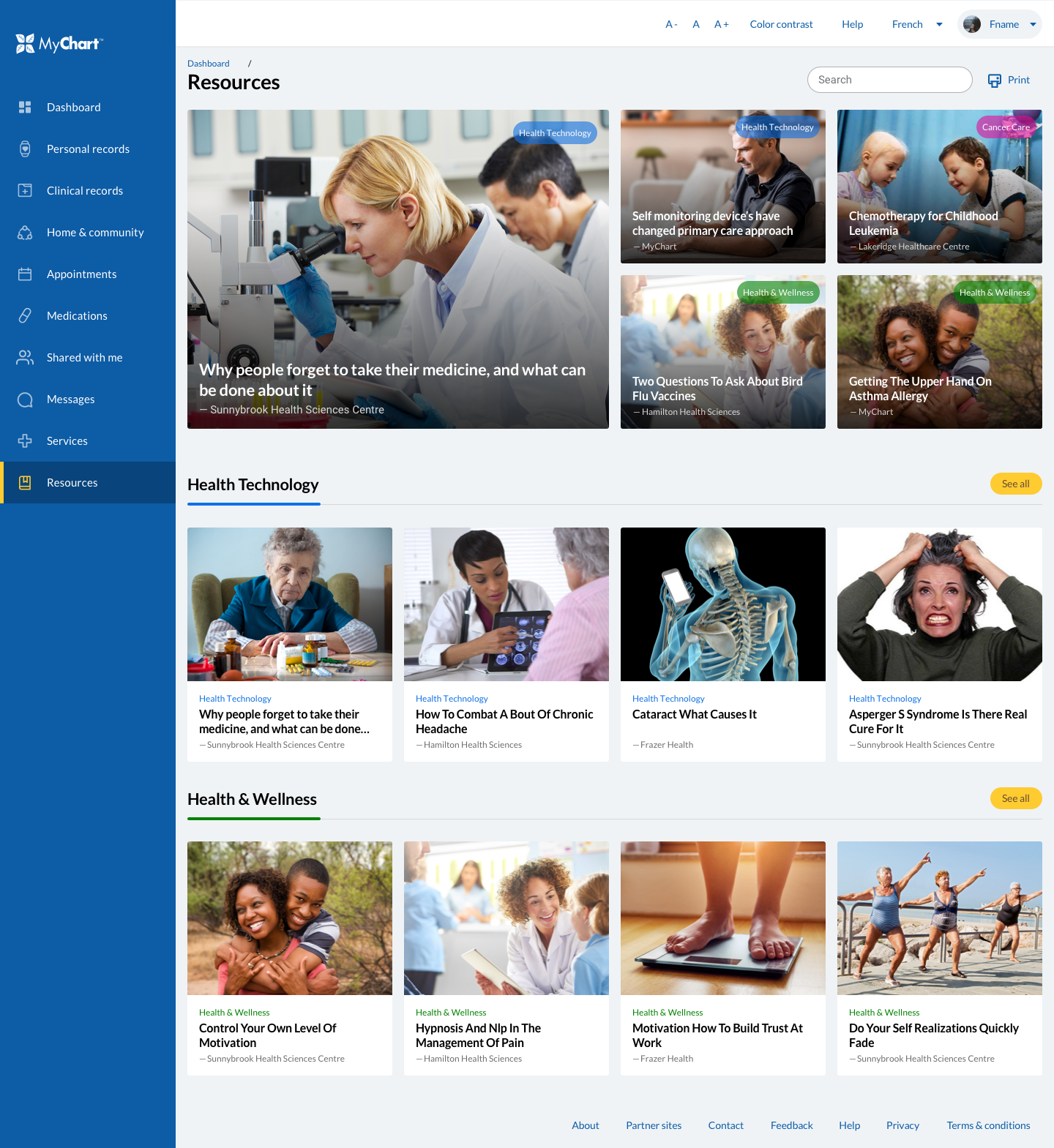Go to Home & community section
This screenshot has width=1054, height=1148.
click(x=95, y=233)
